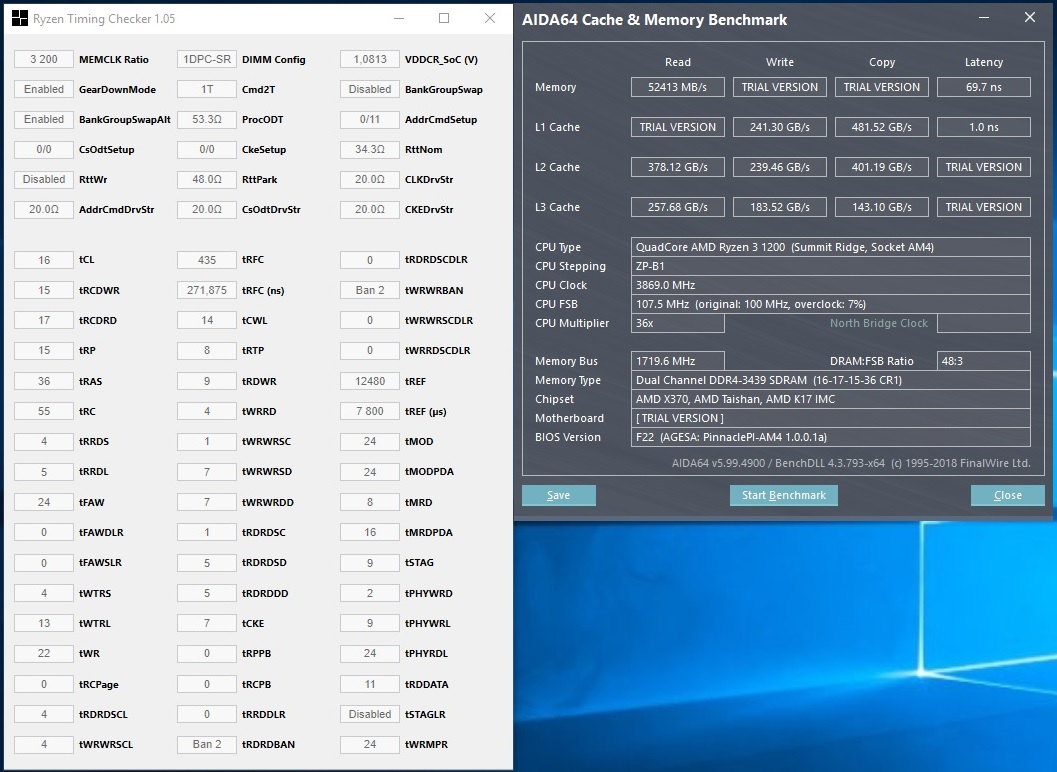
Task: Click the L3 Cache Read 257.68 GB/s cell
Action: (x=677, y=207)
